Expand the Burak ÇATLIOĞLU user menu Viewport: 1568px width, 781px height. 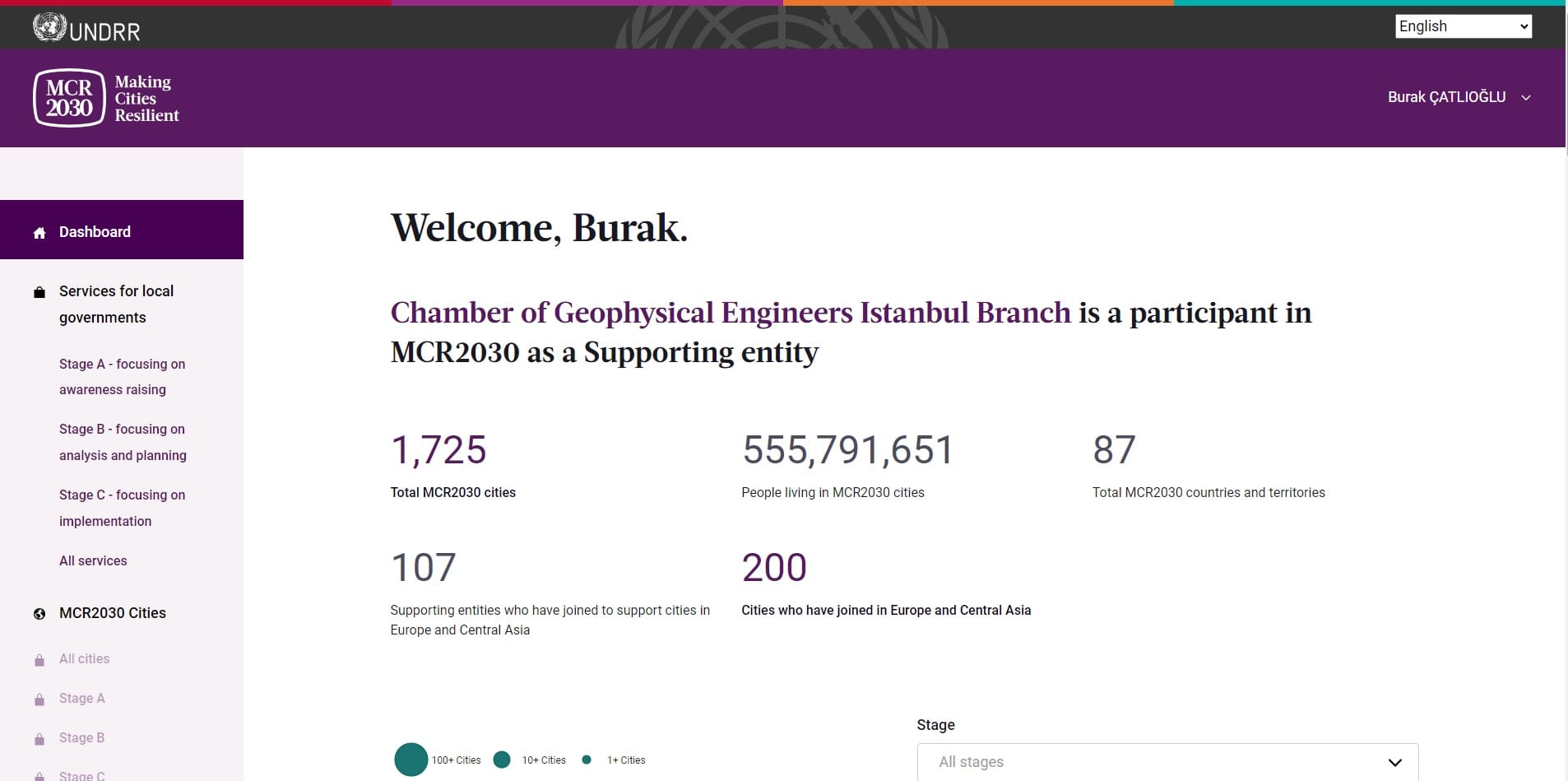(x=1458, y=97)
